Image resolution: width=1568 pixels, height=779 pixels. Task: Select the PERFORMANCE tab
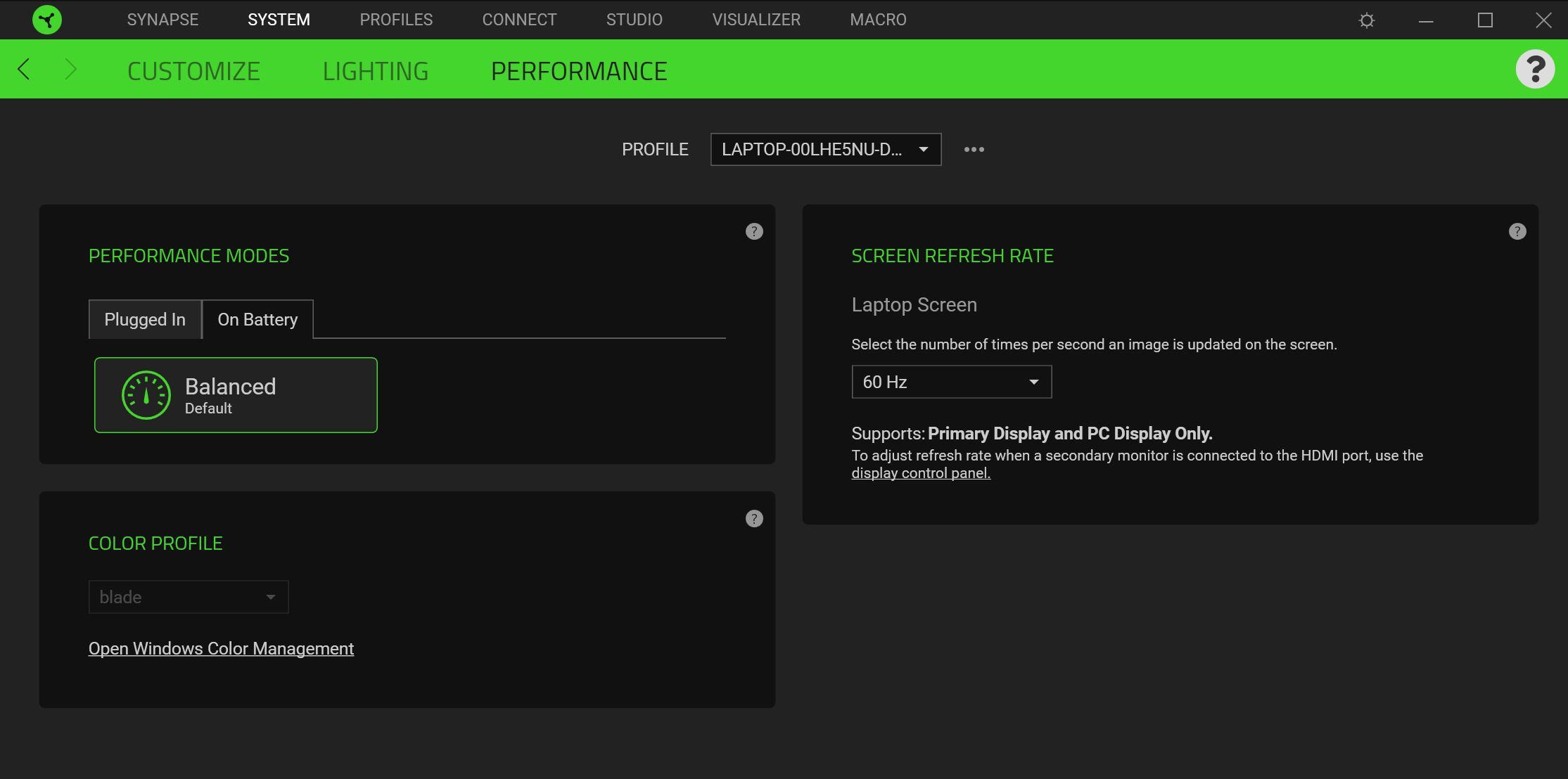[x=579, y=71]
